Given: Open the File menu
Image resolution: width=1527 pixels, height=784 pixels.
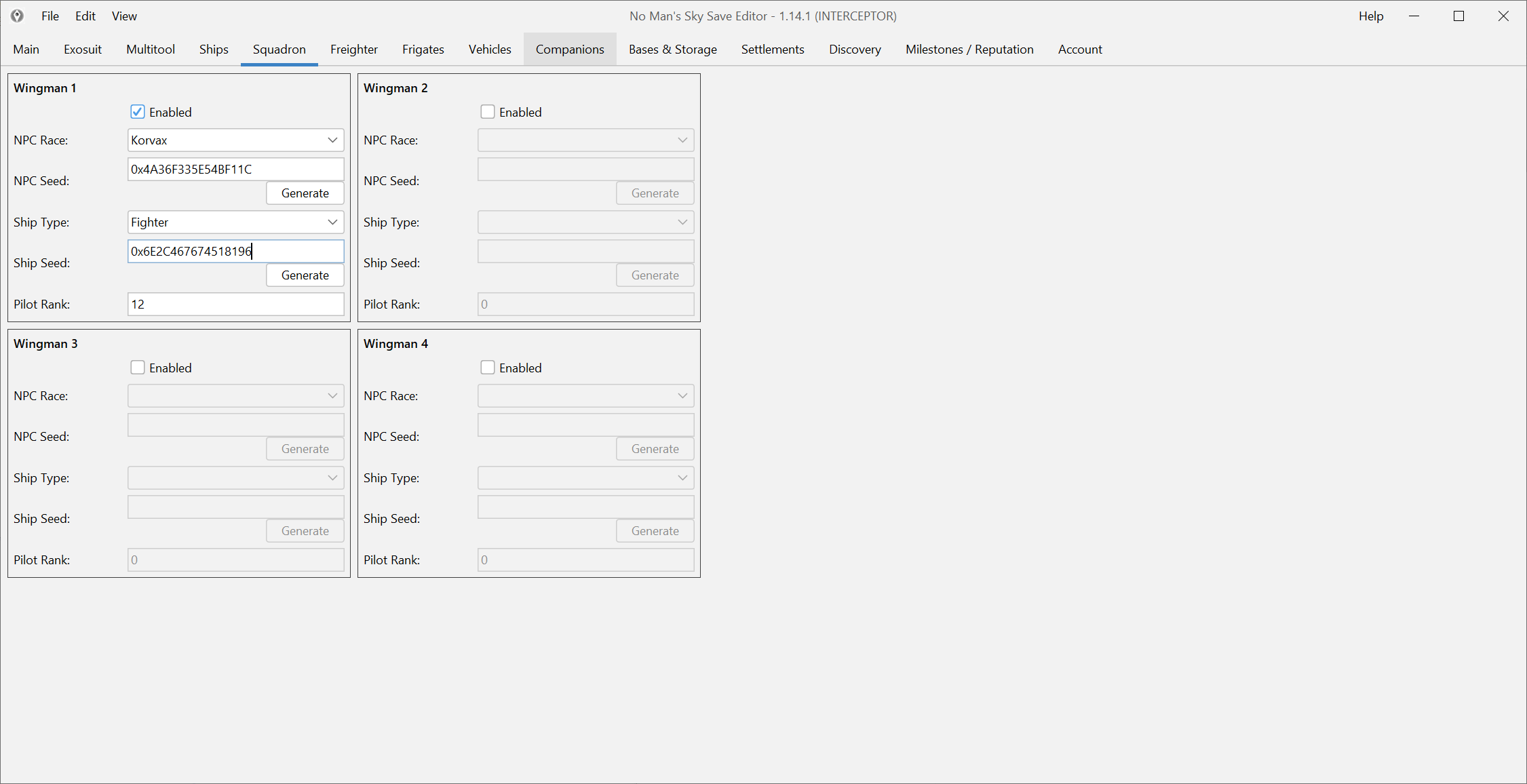Looking at the screenshot, I should [x=49, y=15].
